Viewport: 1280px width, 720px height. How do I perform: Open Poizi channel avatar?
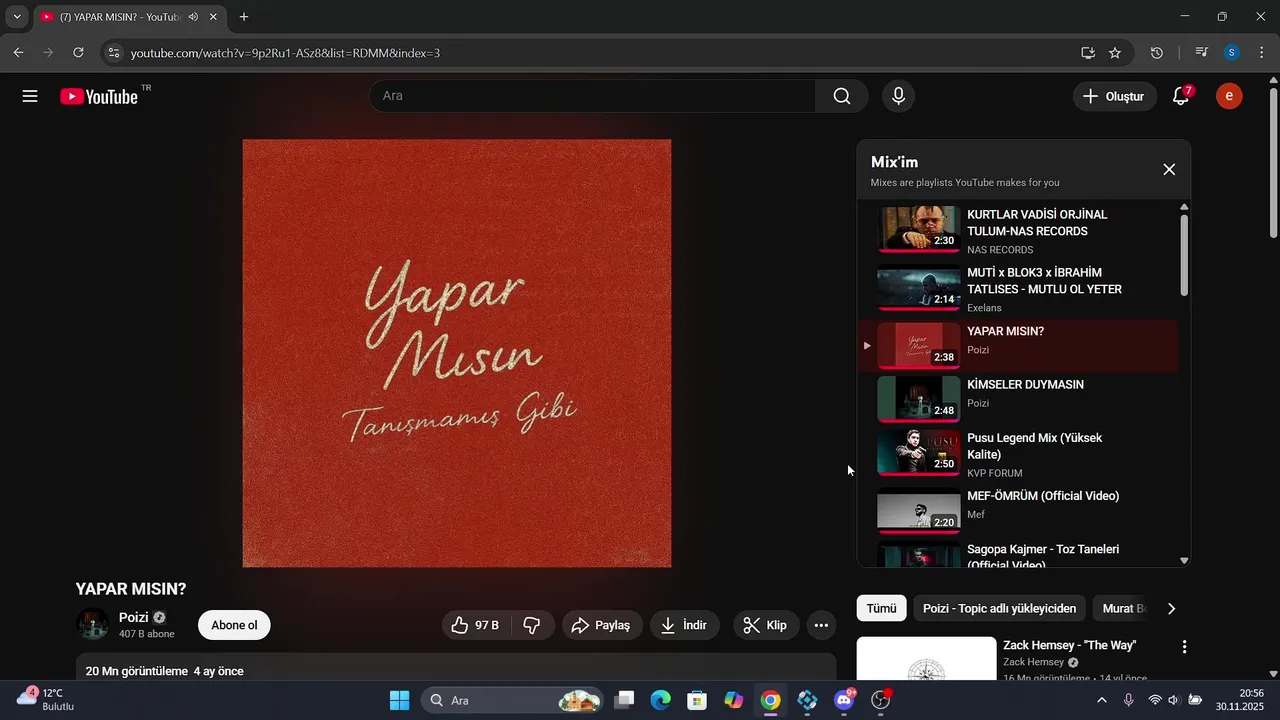click(x=93, y=624)
